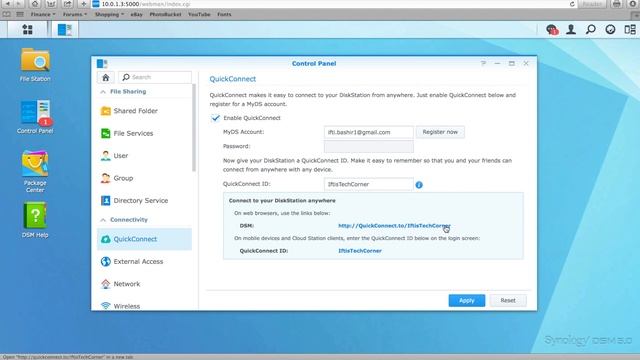
Task: Open the DSM Main Menu grid icon
Action: point(27,29)
